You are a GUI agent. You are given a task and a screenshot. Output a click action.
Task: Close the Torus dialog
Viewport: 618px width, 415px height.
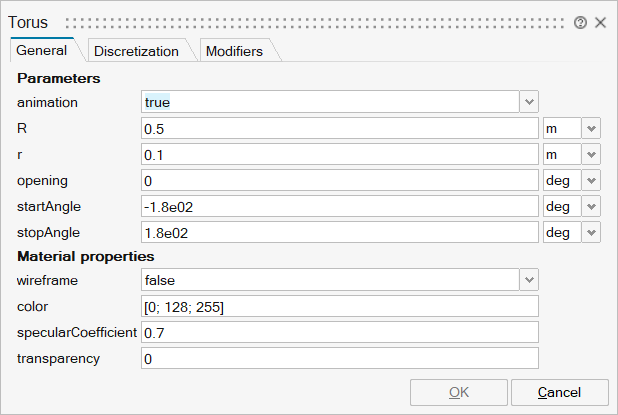(x=600, y=22)
